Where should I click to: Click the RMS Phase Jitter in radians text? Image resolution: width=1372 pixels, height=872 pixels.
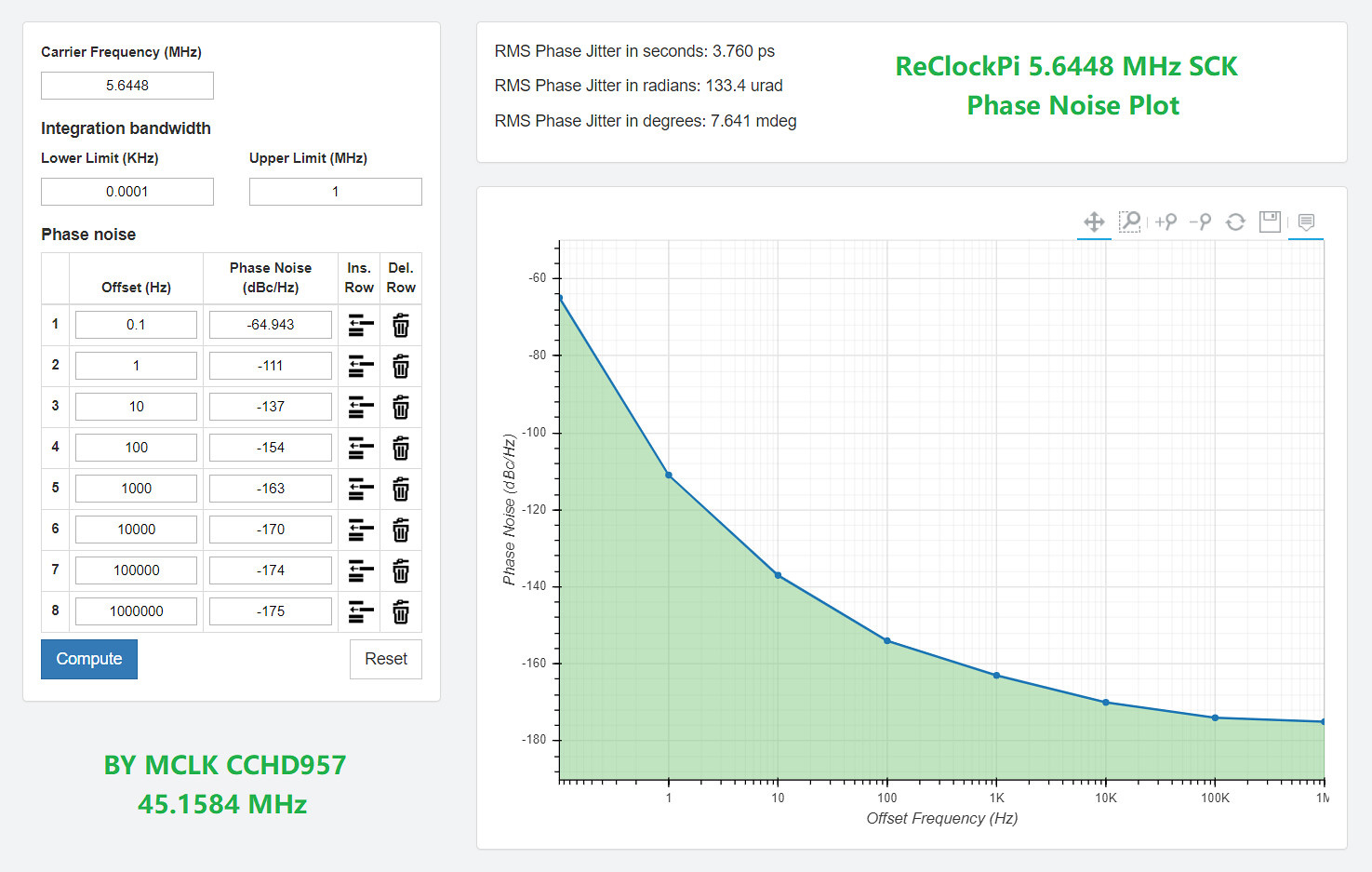(638, 86)
